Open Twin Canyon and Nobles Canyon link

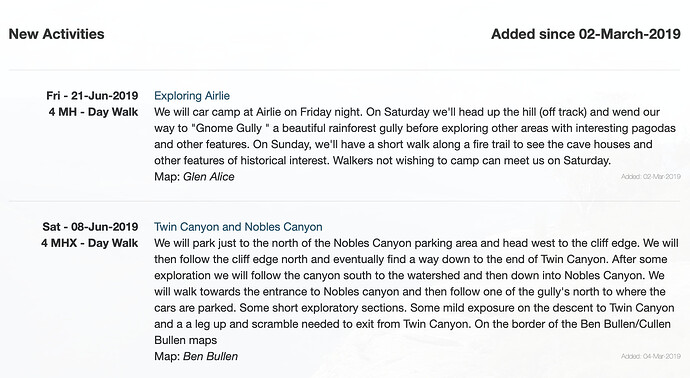238,227
